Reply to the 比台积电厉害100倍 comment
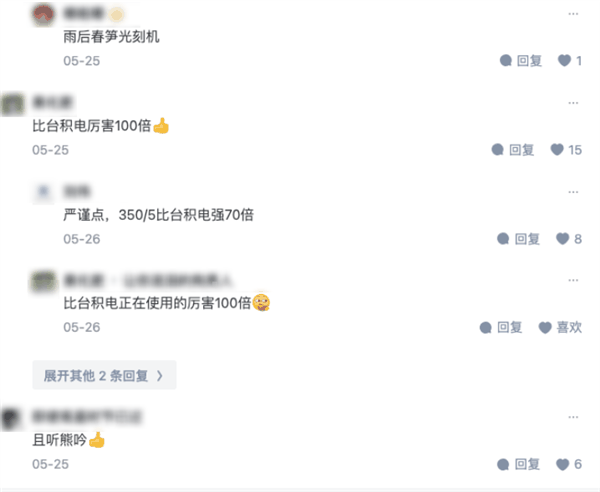 [513, 150]
